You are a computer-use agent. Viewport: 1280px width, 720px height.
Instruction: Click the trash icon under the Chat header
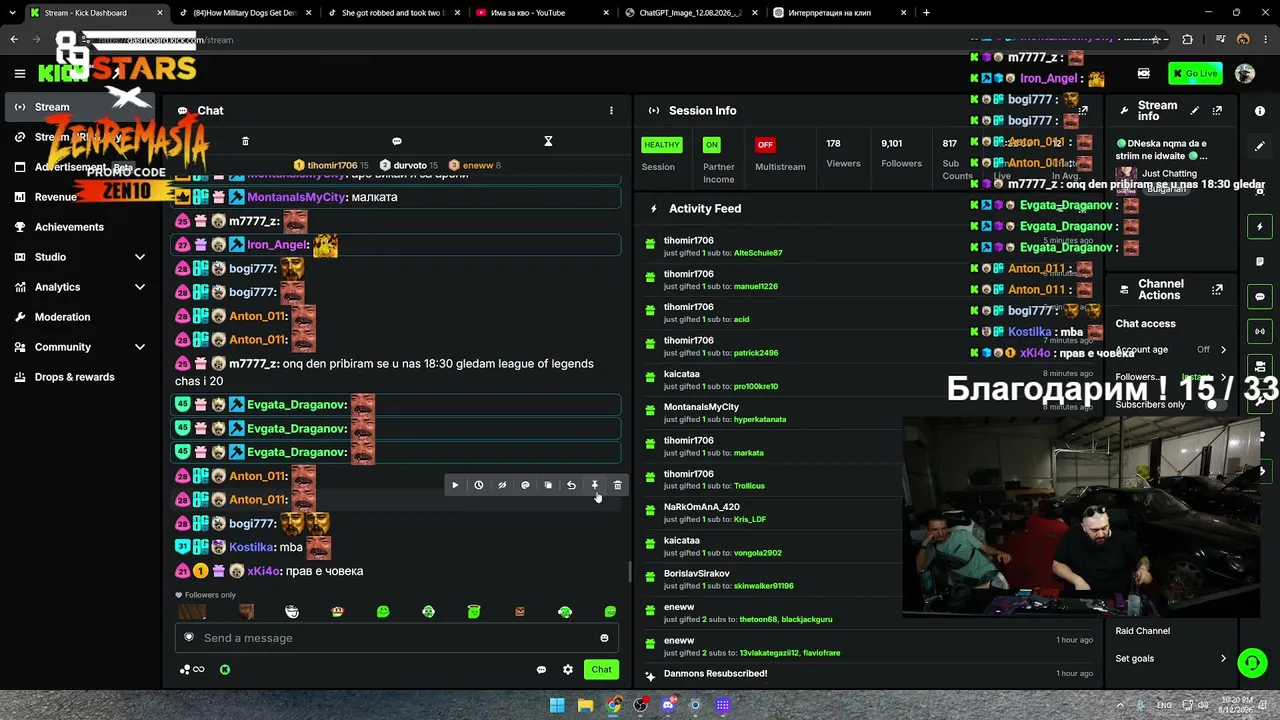(x=245, y=141)
